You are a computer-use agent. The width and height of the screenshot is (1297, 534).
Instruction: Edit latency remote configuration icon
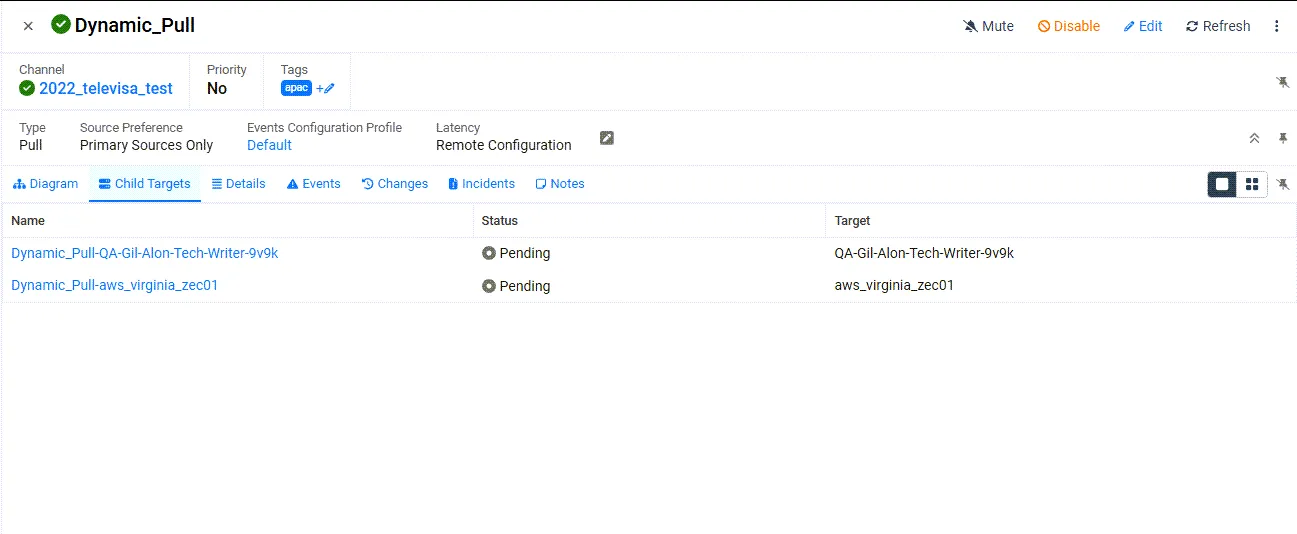[x=607, y=138]
